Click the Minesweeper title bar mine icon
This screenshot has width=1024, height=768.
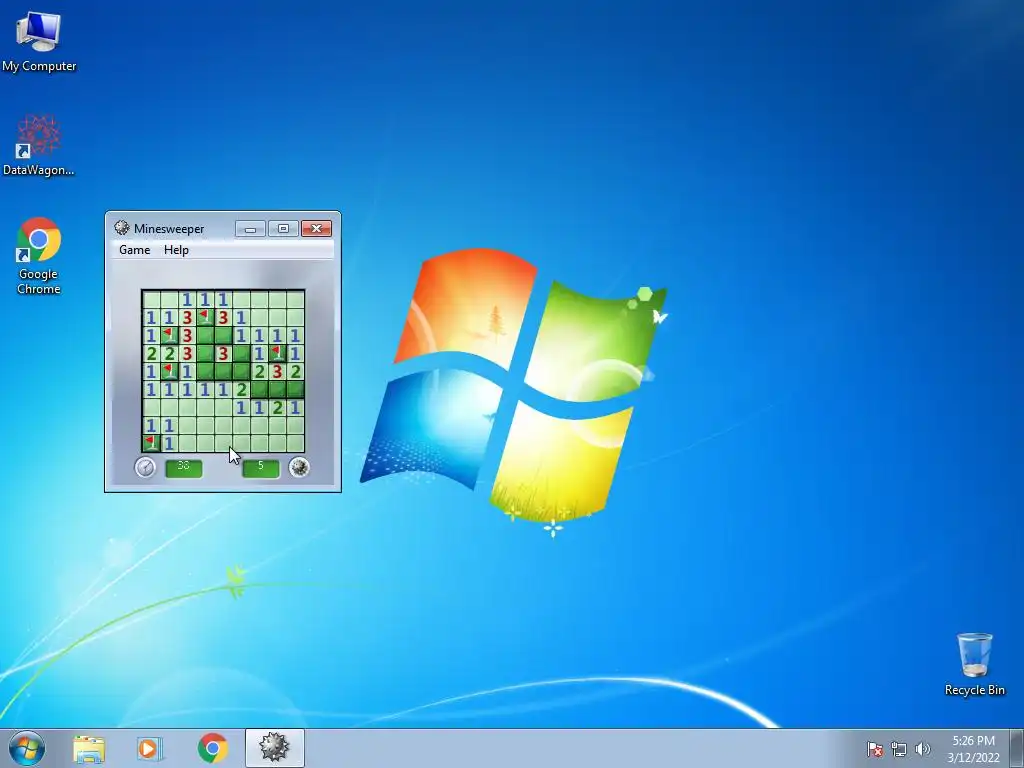coord(121,228)
